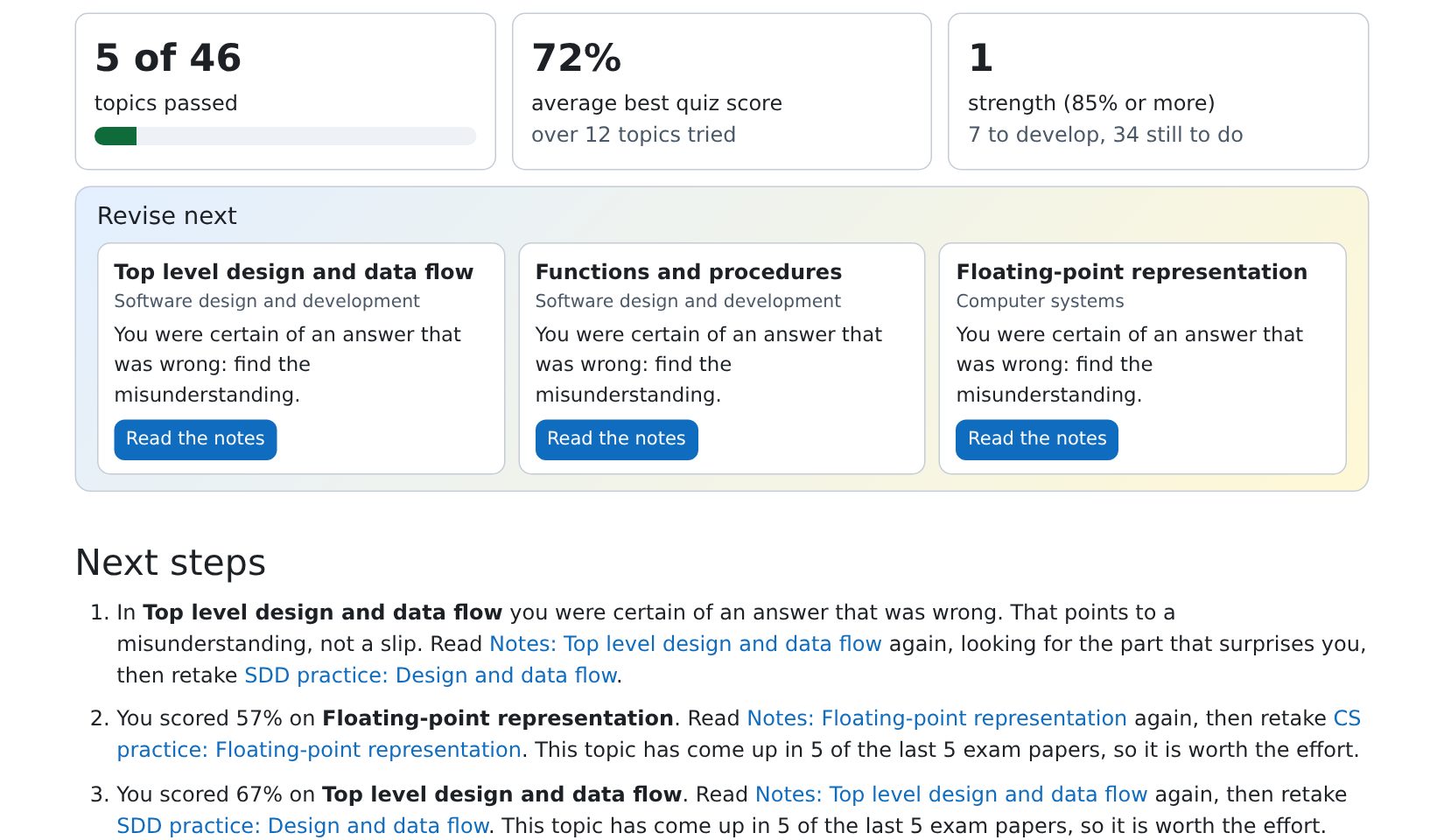Image resolution: width=1444 pixels, height=840 pixels.
Task: Click 'topics passed' label
Action: (x=166, y=103)
